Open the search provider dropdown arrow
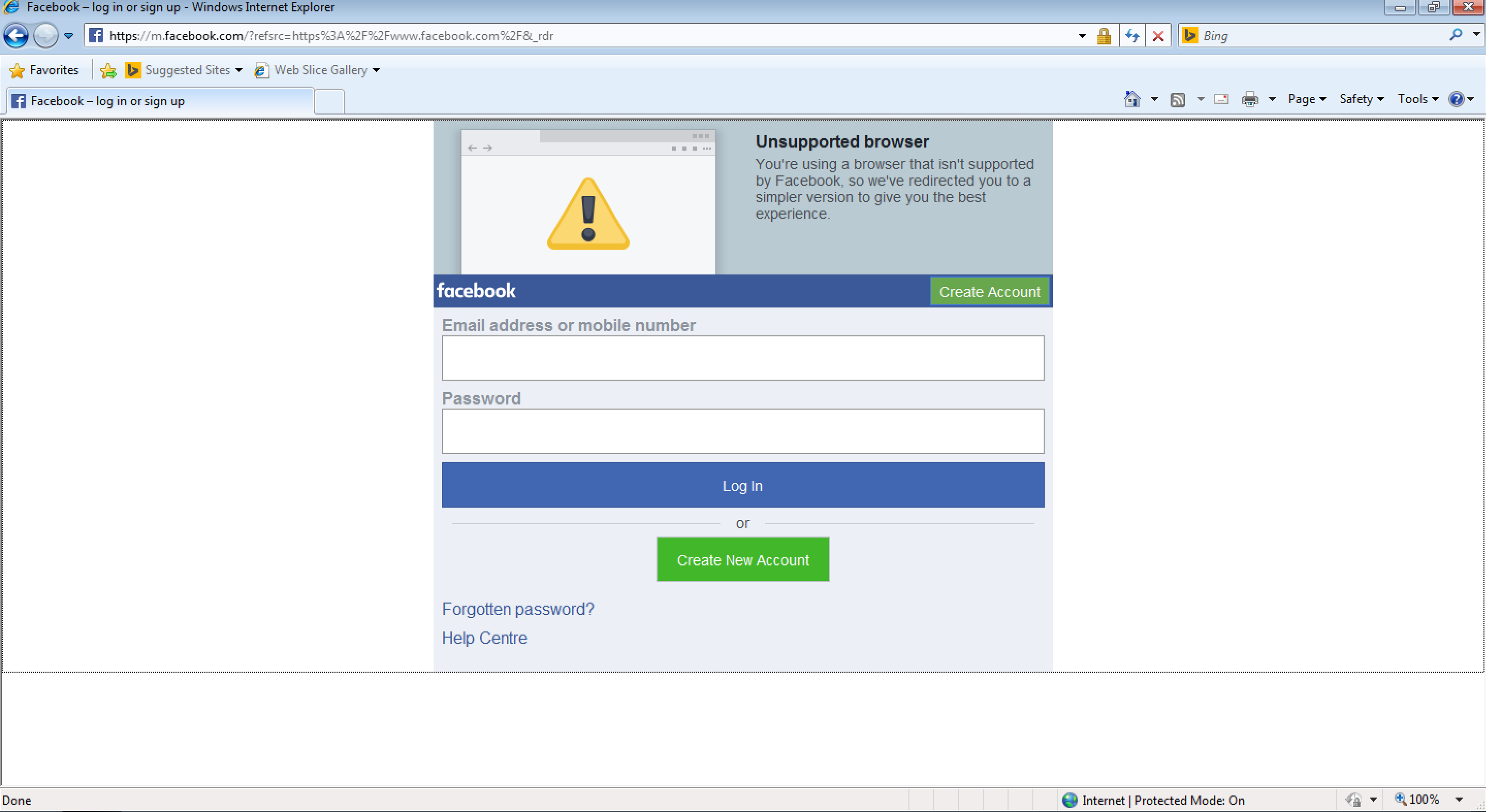 point(1476,35)
